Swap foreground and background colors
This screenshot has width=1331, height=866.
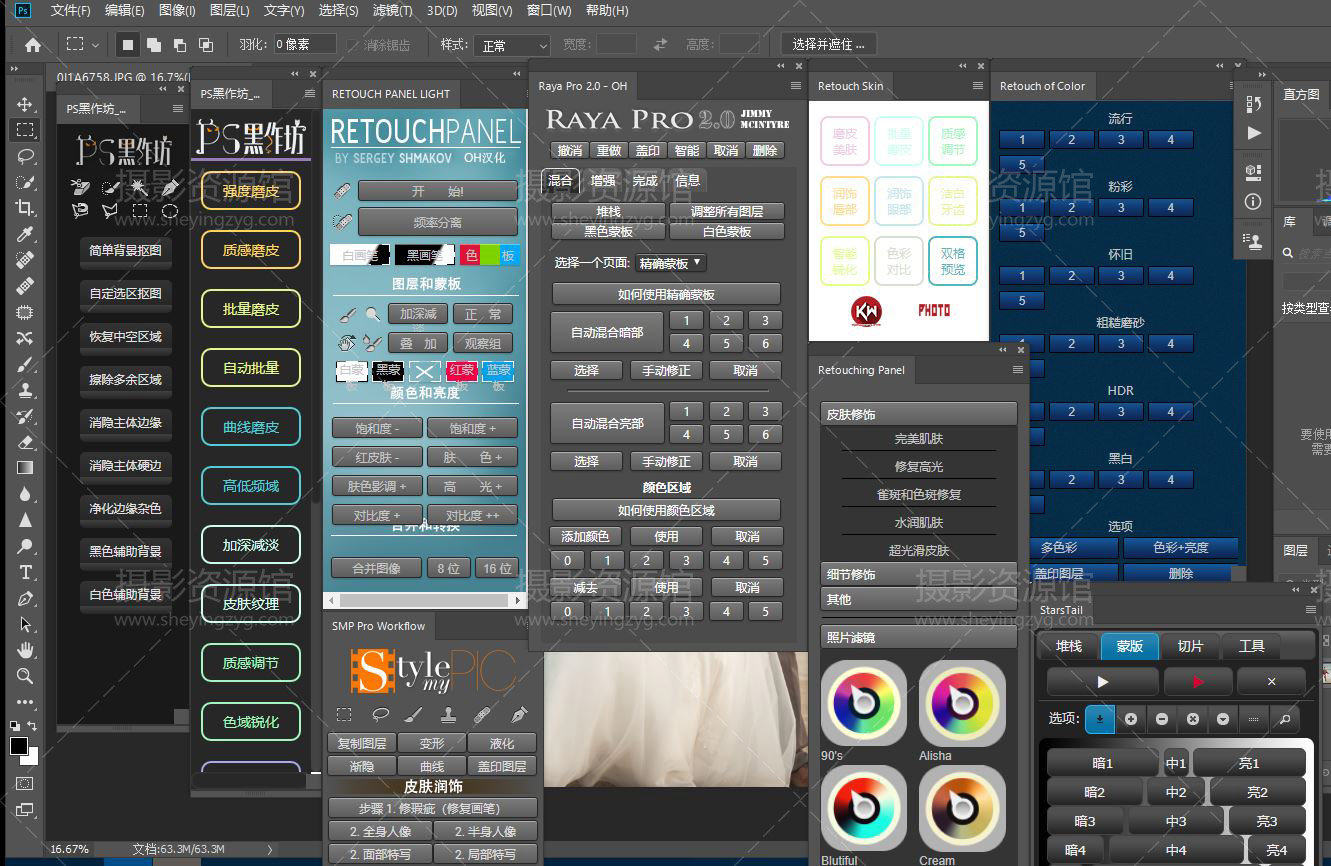click(32, 726)
